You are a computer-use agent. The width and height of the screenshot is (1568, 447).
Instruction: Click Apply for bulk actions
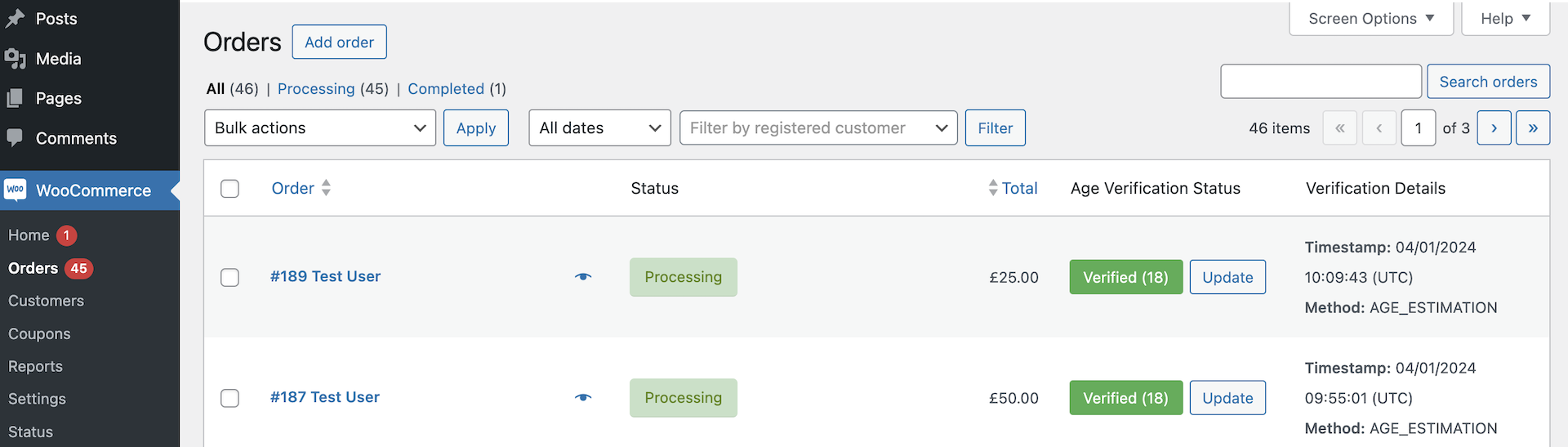(x=476, y=128)
